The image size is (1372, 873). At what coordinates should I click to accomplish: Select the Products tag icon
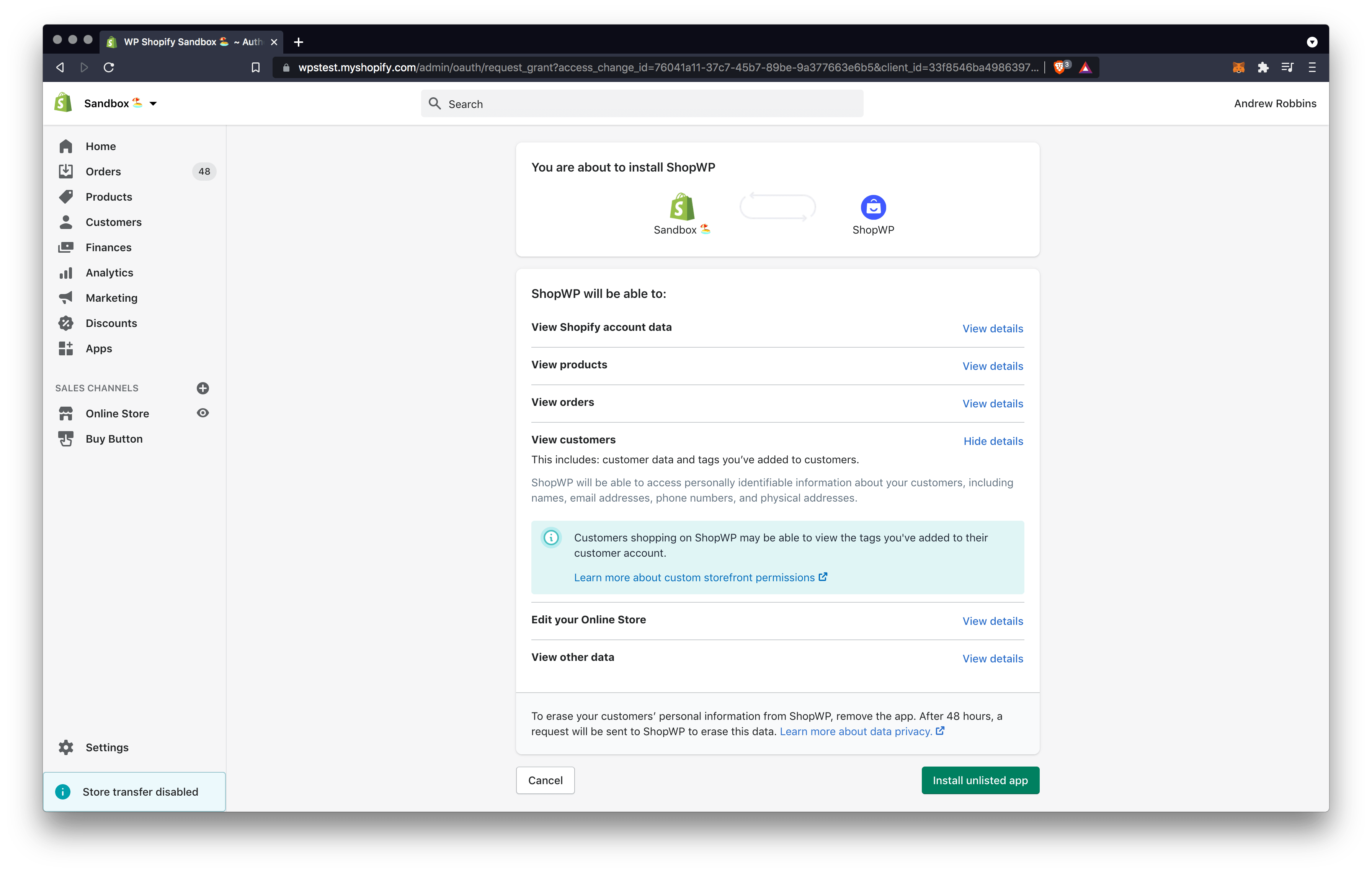point(66,196)
